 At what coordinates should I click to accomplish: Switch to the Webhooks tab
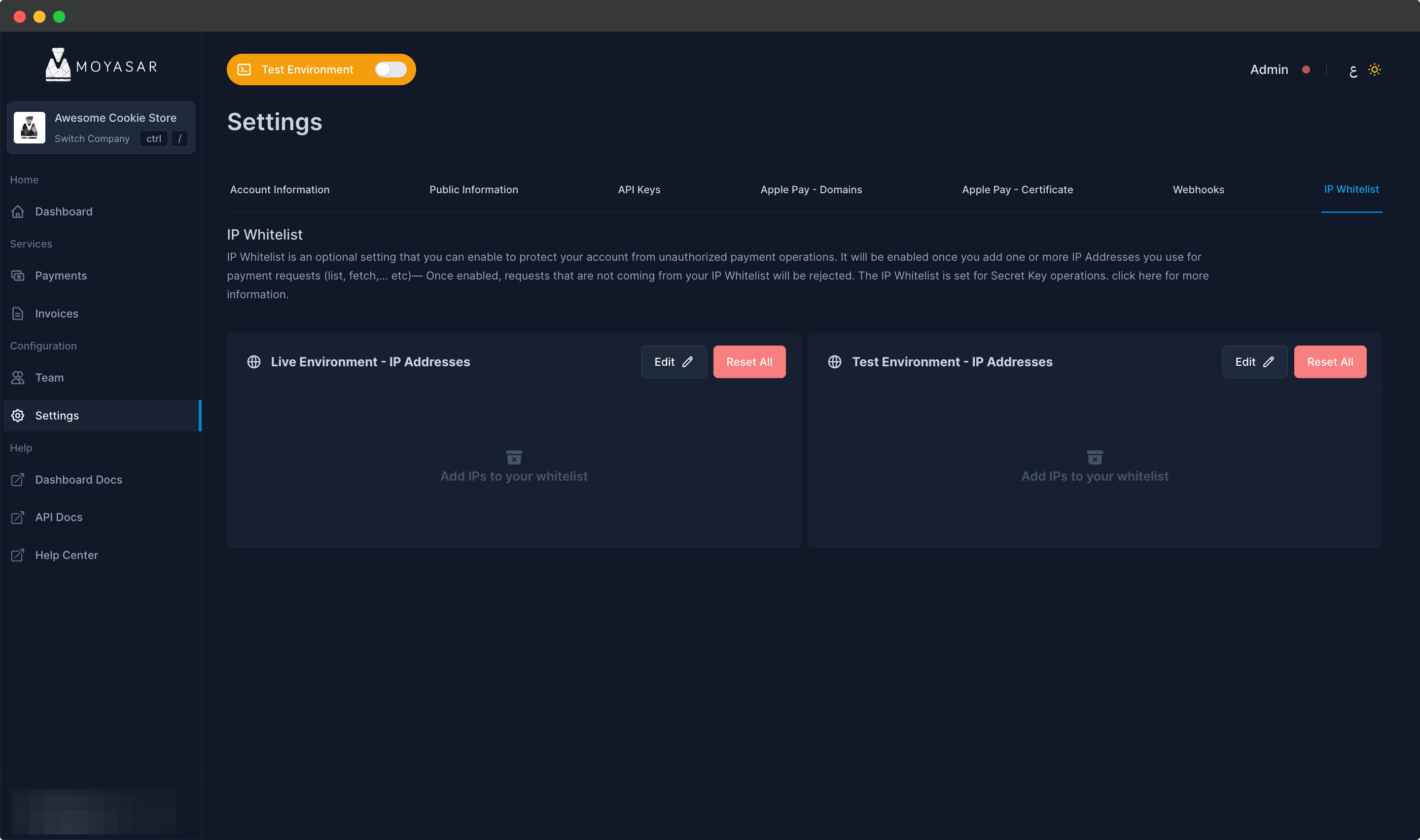[1198, 190]
